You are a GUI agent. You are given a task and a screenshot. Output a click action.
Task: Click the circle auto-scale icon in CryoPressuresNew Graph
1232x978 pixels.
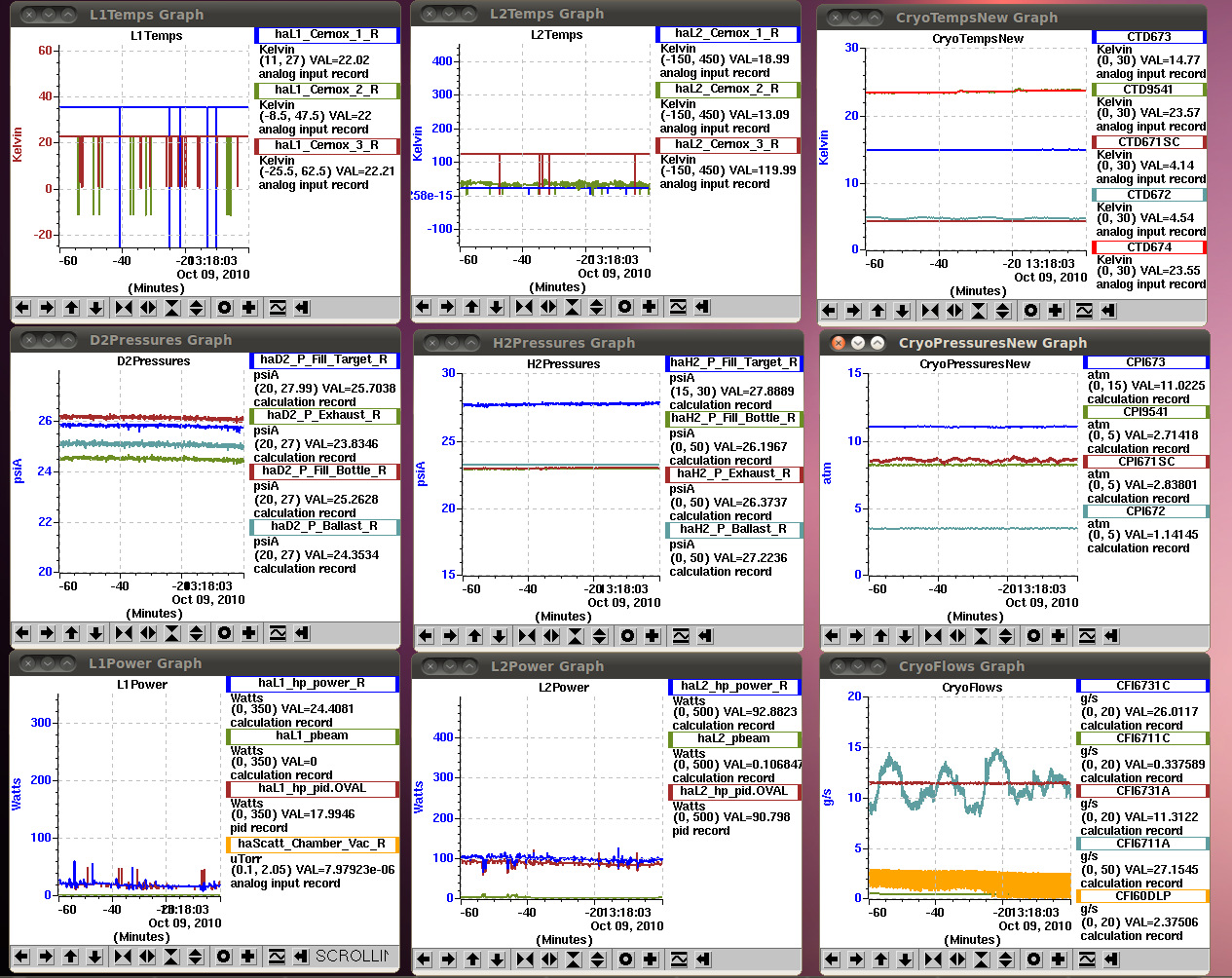(x=1034, y=636)
